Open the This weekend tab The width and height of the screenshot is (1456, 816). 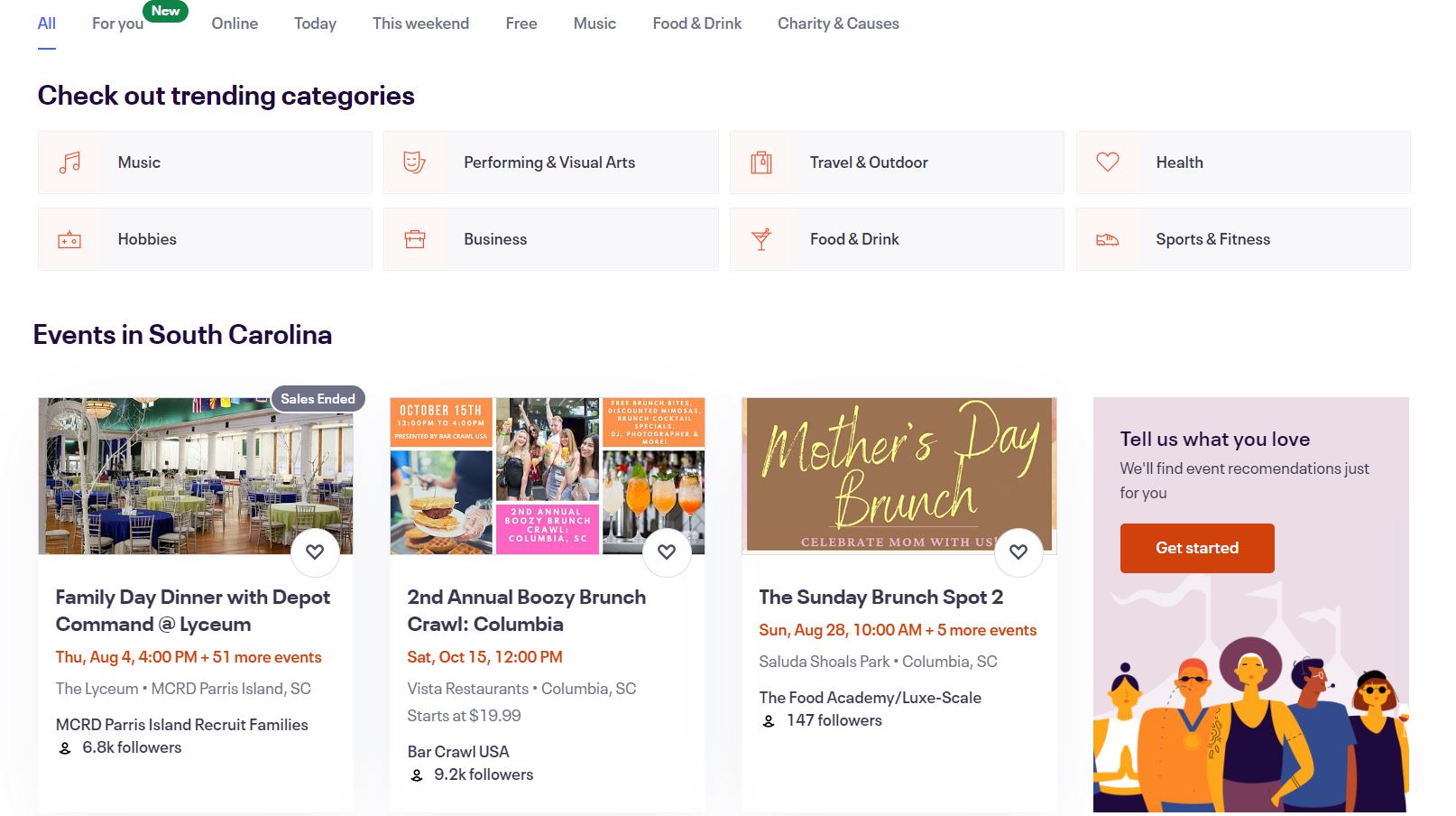point(420,23)
